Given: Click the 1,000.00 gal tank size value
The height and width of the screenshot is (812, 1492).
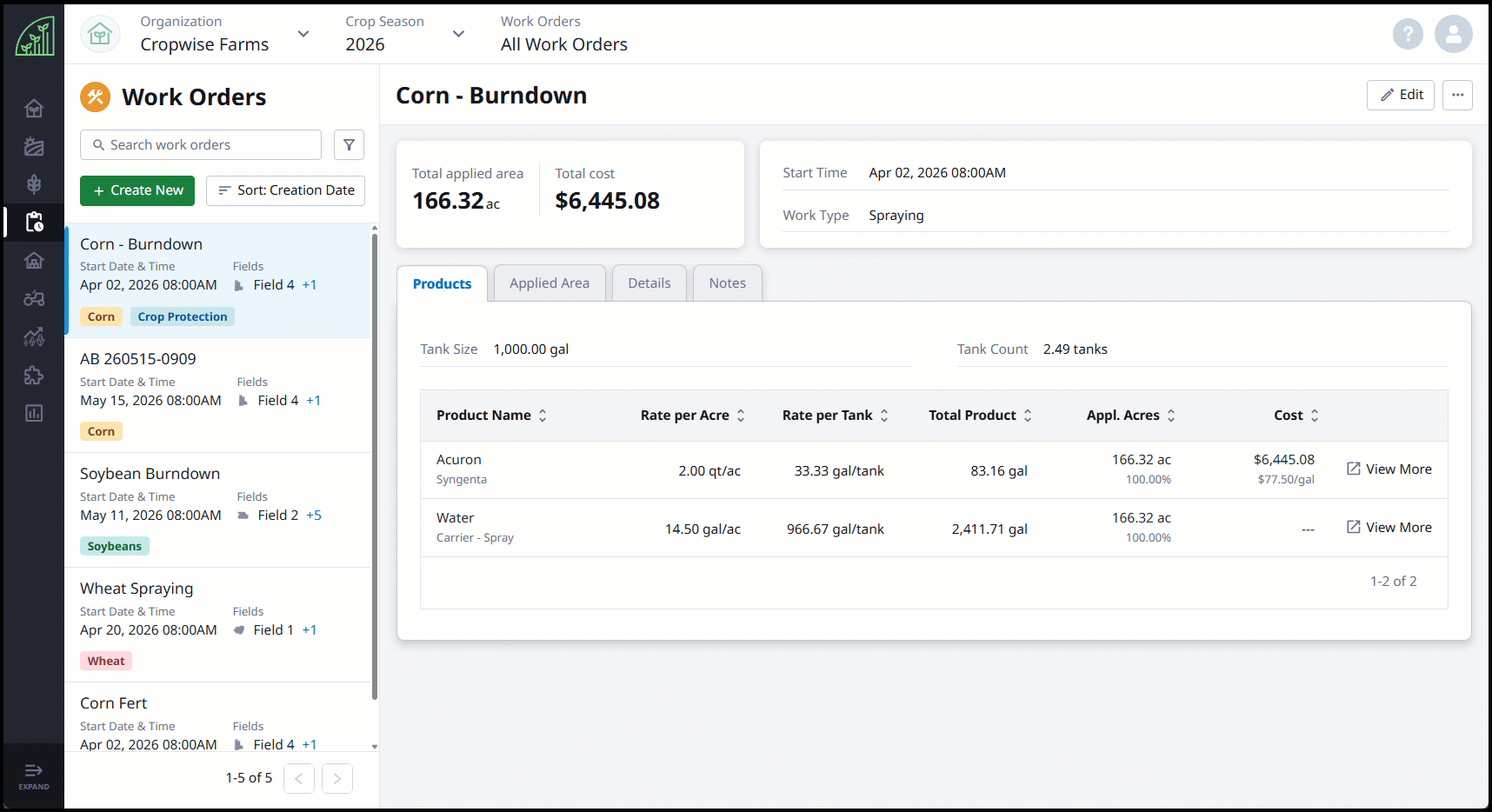Looking at the screenshot, I should 531,349.
